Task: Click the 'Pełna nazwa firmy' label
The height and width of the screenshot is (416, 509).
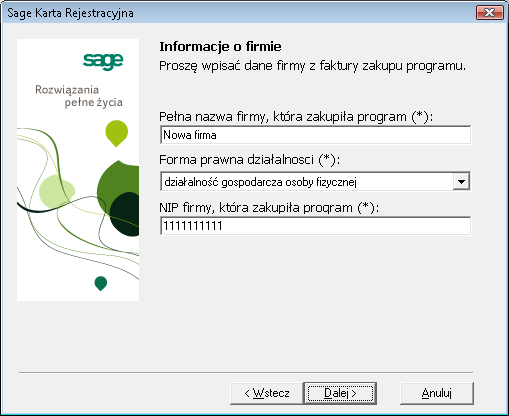Action: [x=296, y=117]
